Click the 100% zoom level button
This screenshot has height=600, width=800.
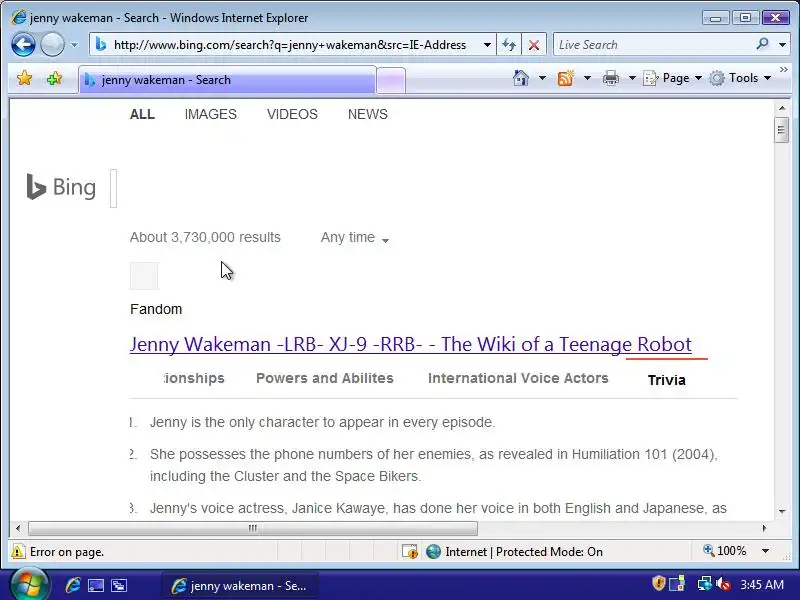pyautogui.click(x=724, y=551)
